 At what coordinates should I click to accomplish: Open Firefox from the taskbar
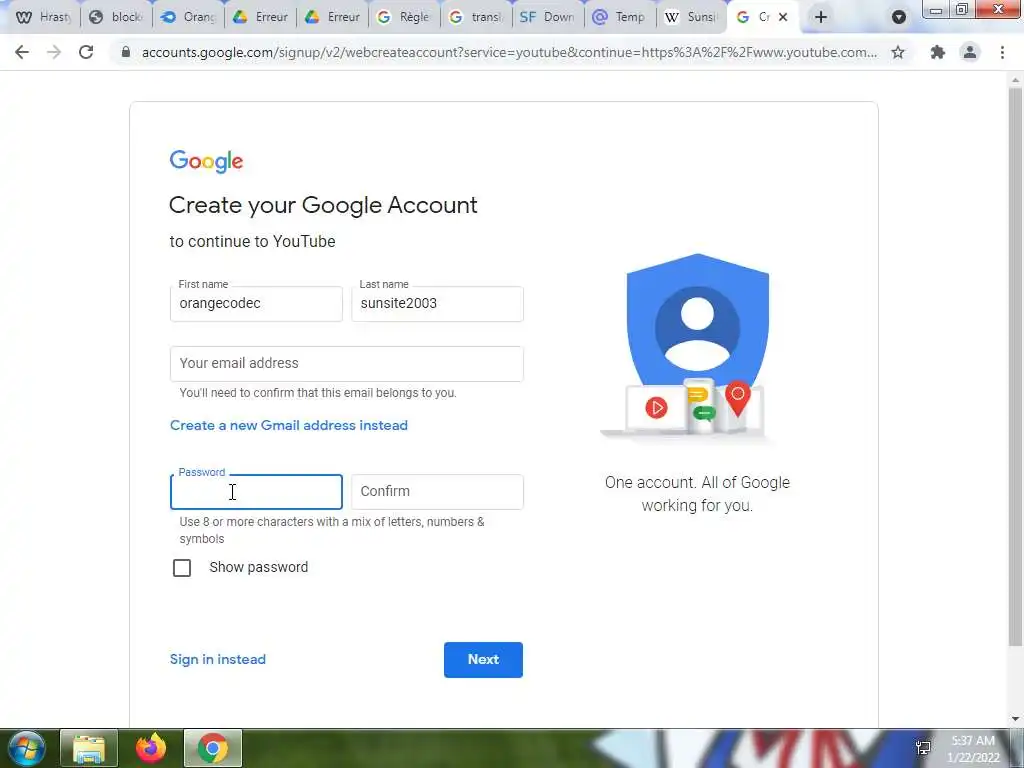pos(151,748)
